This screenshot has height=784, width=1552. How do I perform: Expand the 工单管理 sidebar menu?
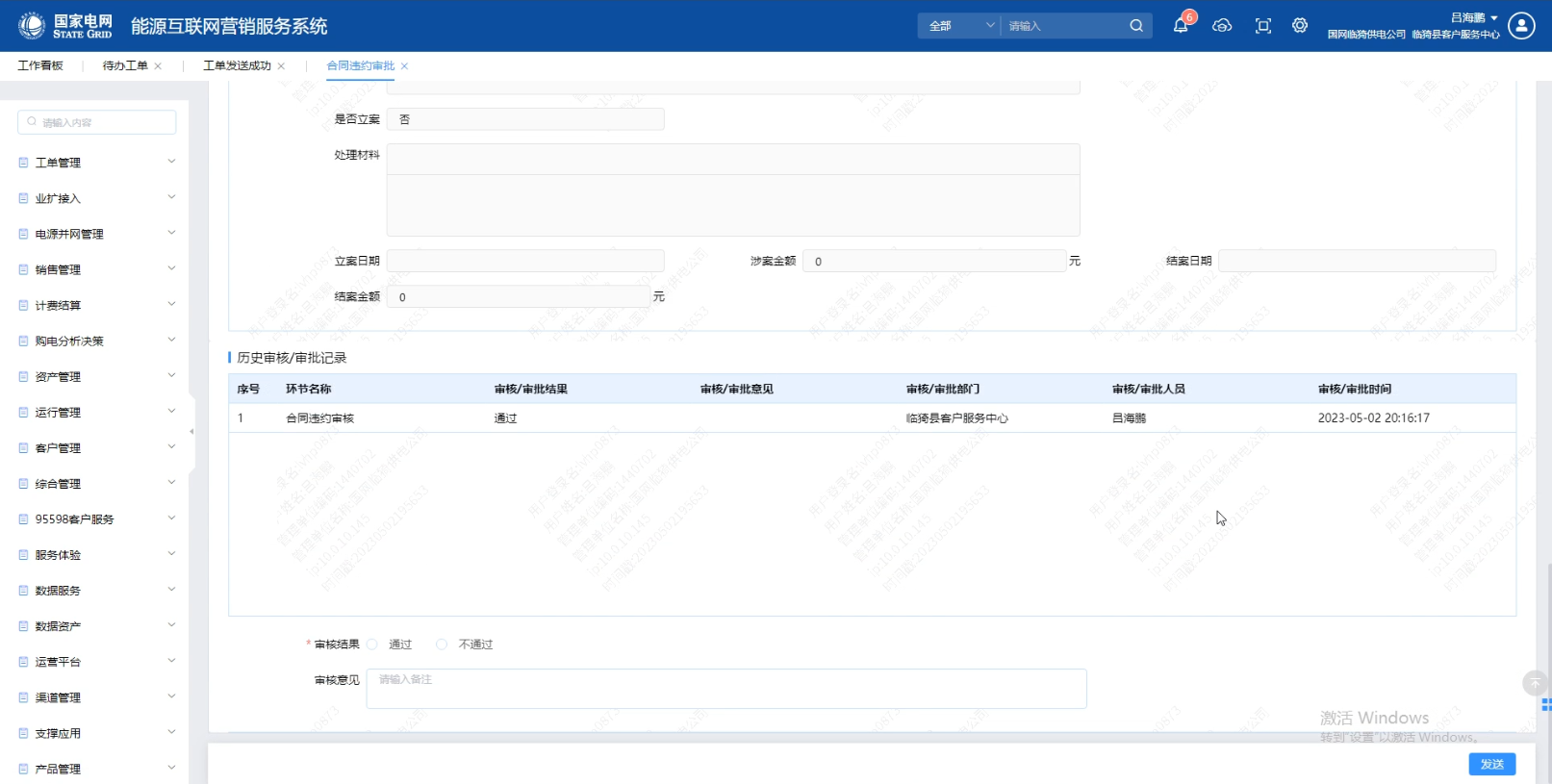[x=96, y=163]
